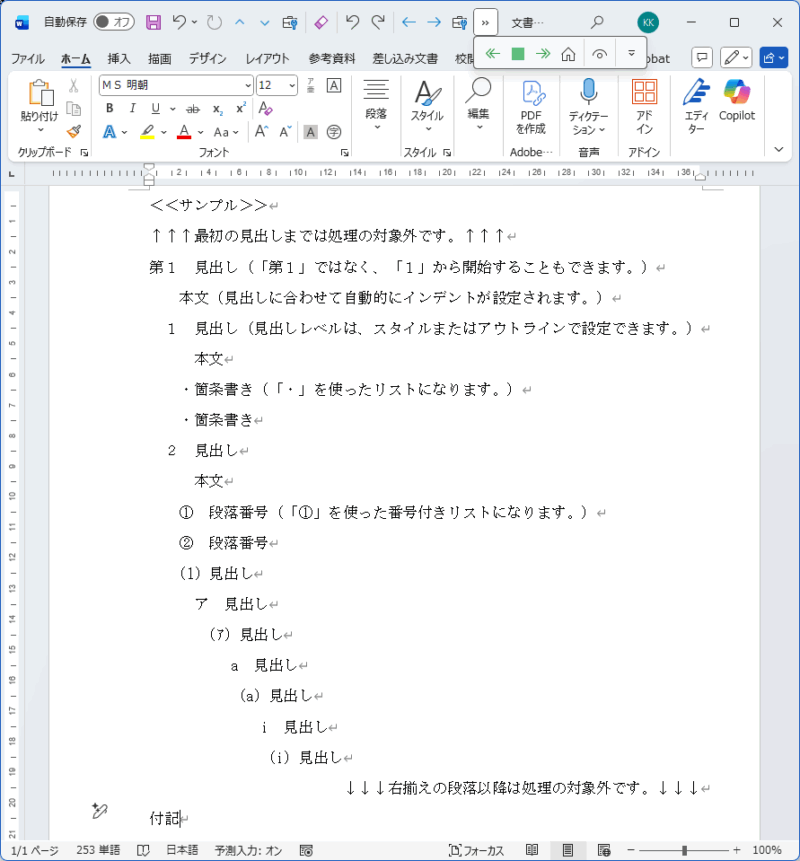This screenshot has width=800, height=861.
Task: Click the 253 単語 word count
Action: 97,850
